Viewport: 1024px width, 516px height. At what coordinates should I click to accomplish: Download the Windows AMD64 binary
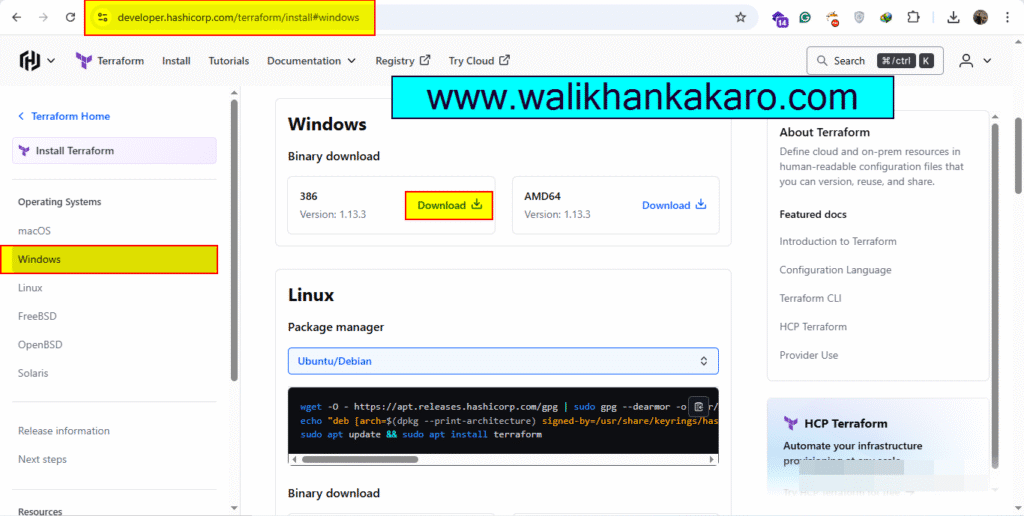tap(673, 205)
